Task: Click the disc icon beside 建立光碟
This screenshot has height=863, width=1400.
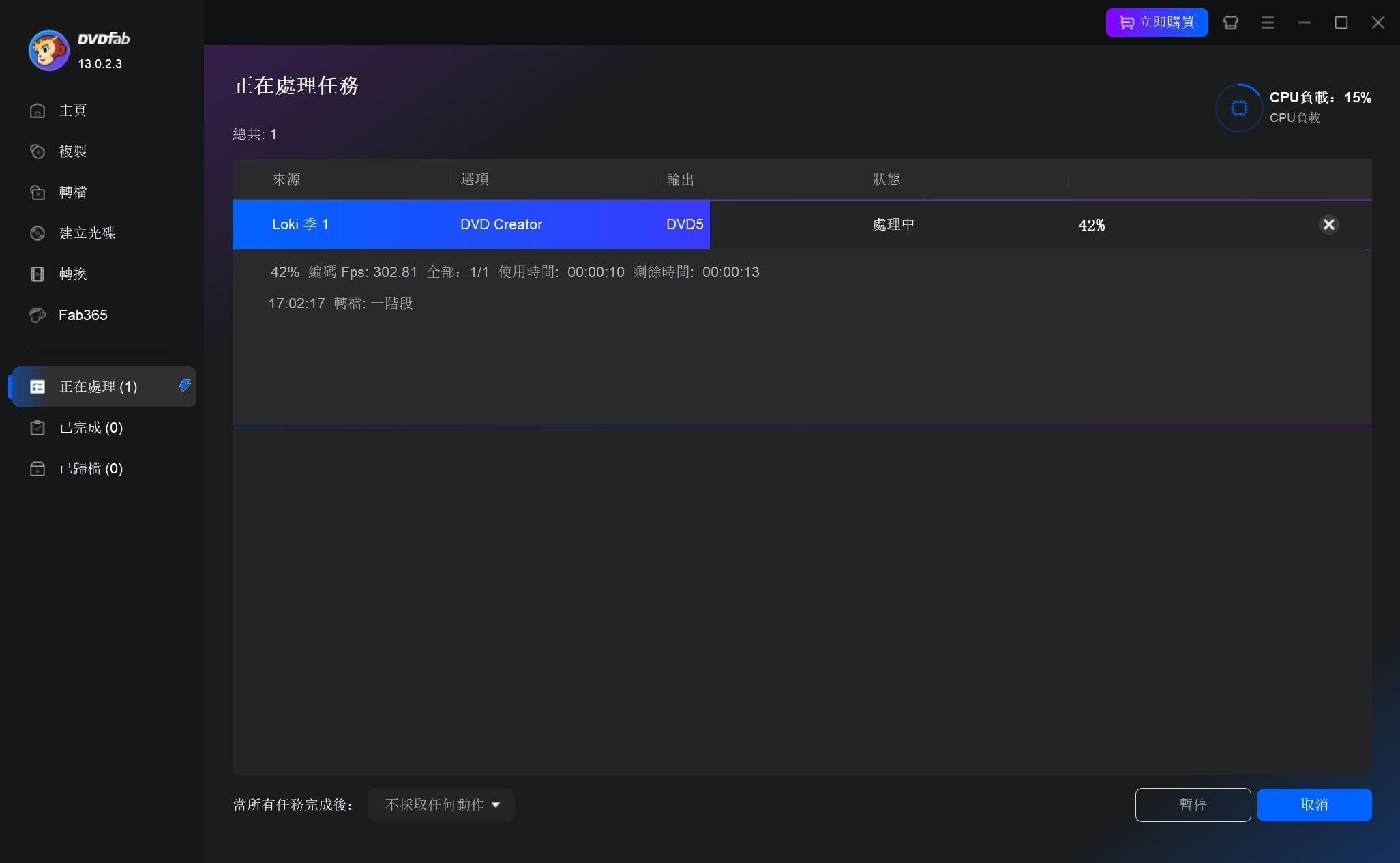Action: point(38,233)
